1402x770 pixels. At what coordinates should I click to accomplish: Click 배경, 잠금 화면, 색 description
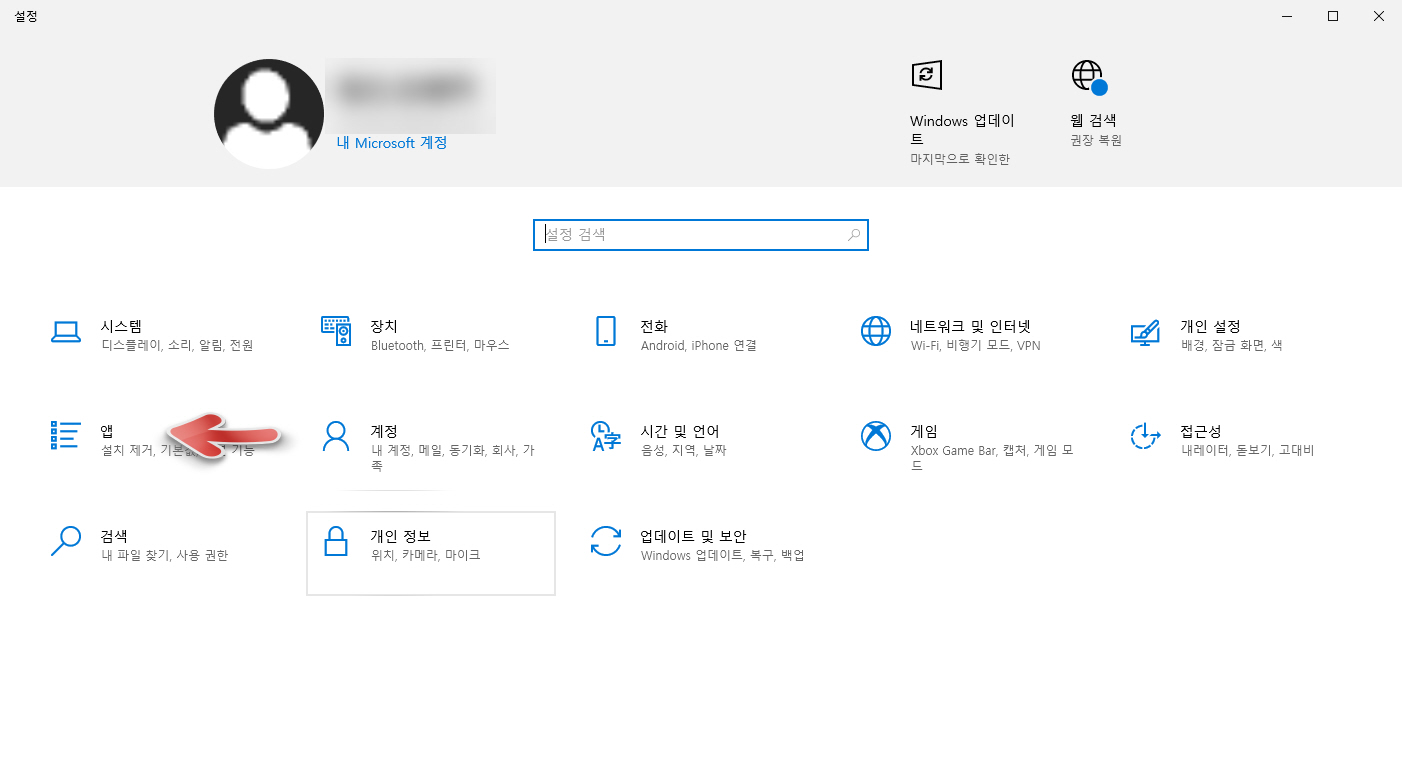[1232, 345]
